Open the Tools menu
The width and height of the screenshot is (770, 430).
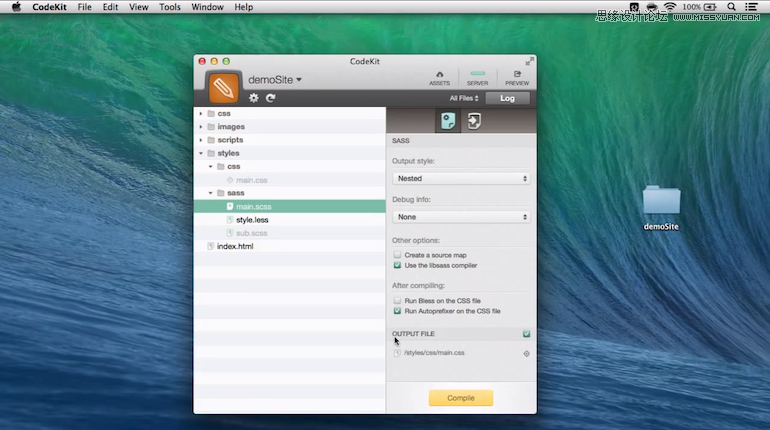(170, 7)
